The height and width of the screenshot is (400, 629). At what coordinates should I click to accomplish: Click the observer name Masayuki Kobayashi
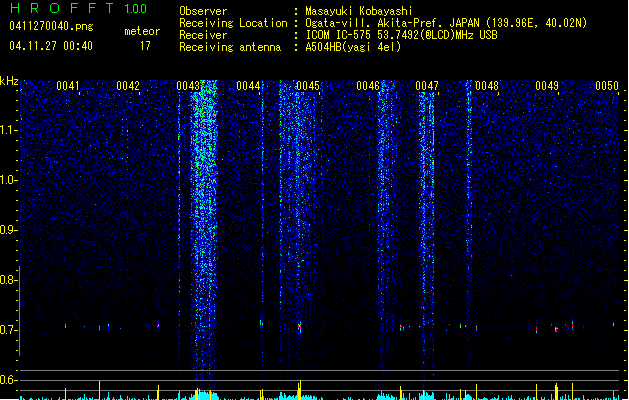click(359, 11)
